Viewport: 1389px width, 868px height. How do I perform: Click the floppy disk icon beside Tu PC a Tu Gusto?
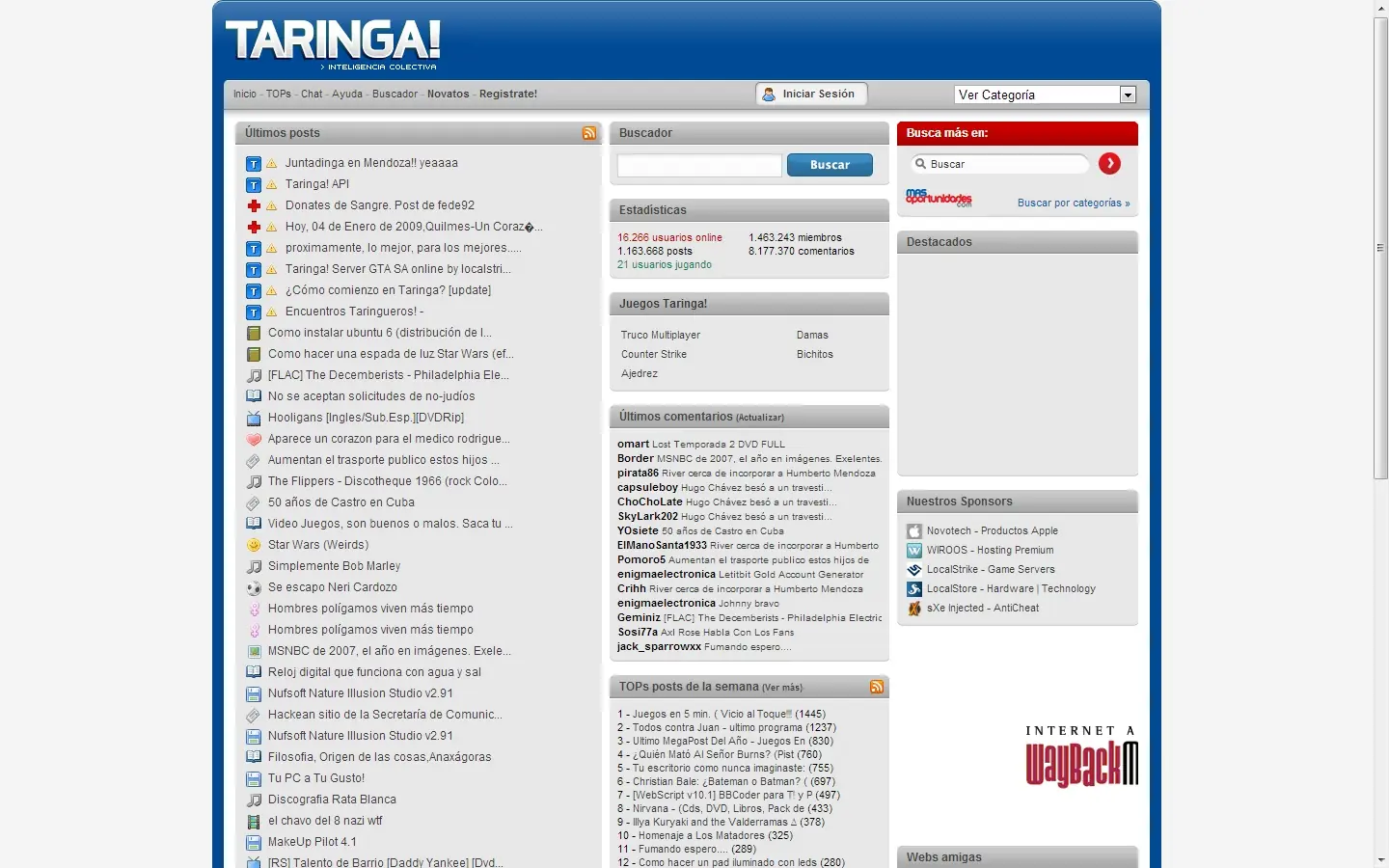coord(254,778)
